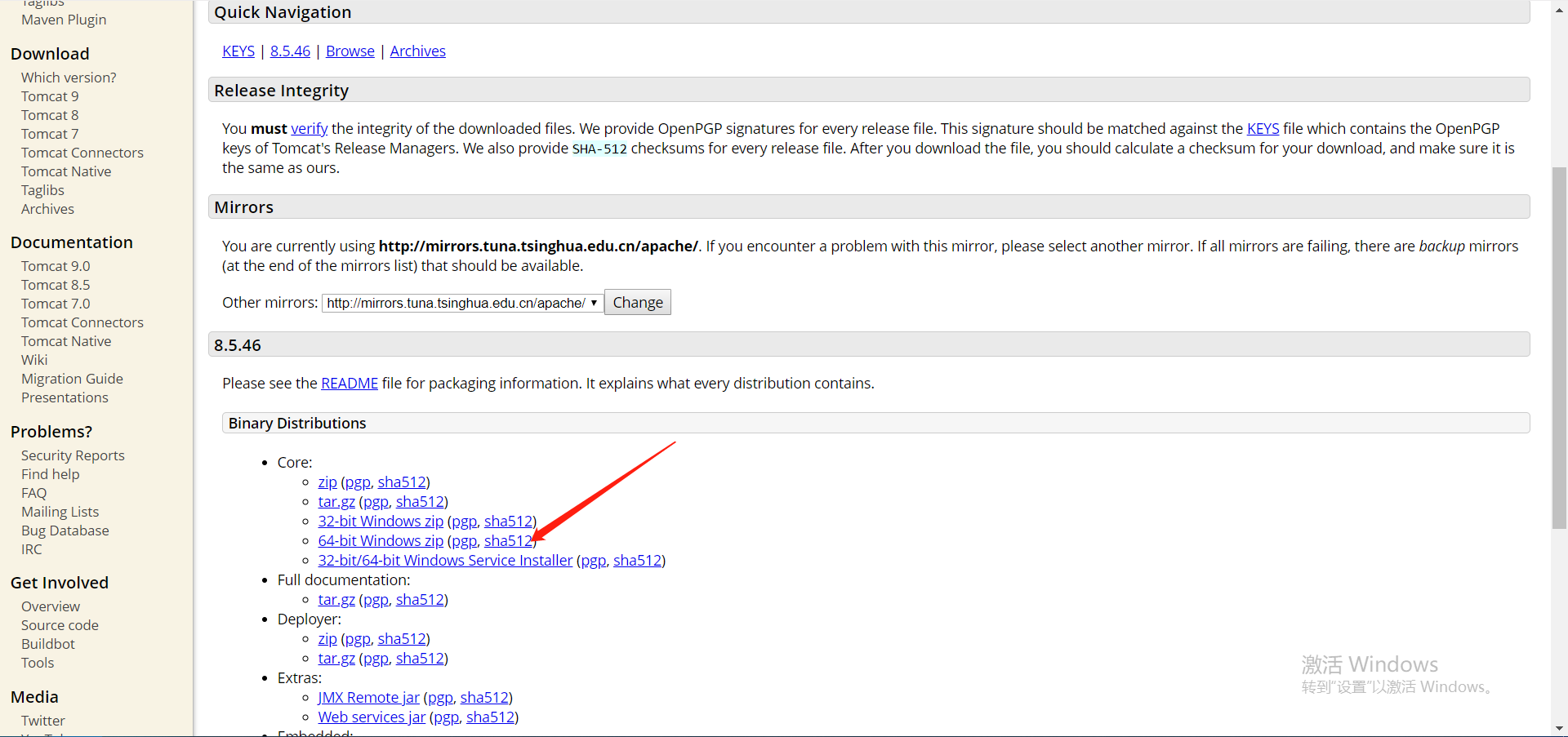The image size is (1568, 737).
Task: Open the Archives link in Quick Navigation
Action: tap(418, 51)
